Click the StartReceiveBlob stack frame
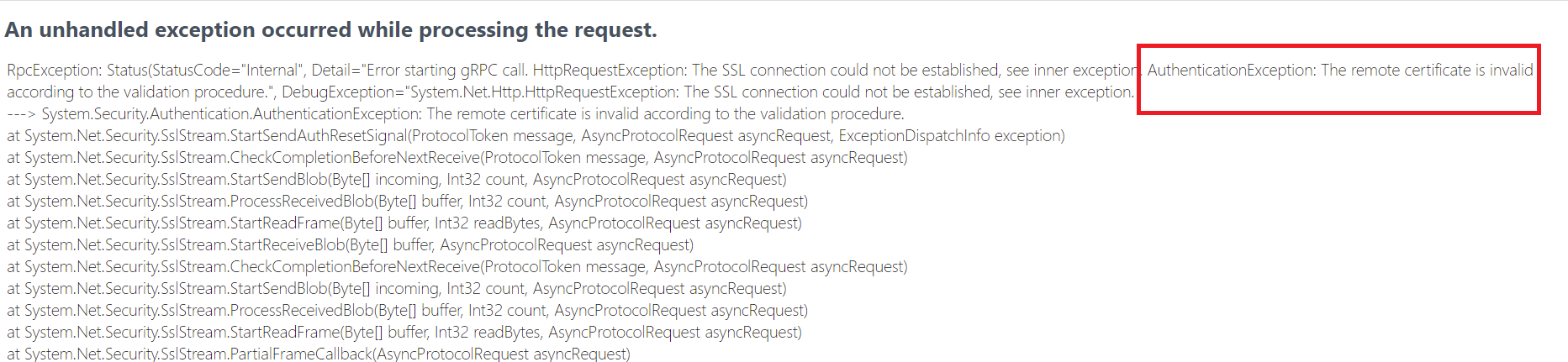Viewport: 1568px width, 362px height. [350, 245]
